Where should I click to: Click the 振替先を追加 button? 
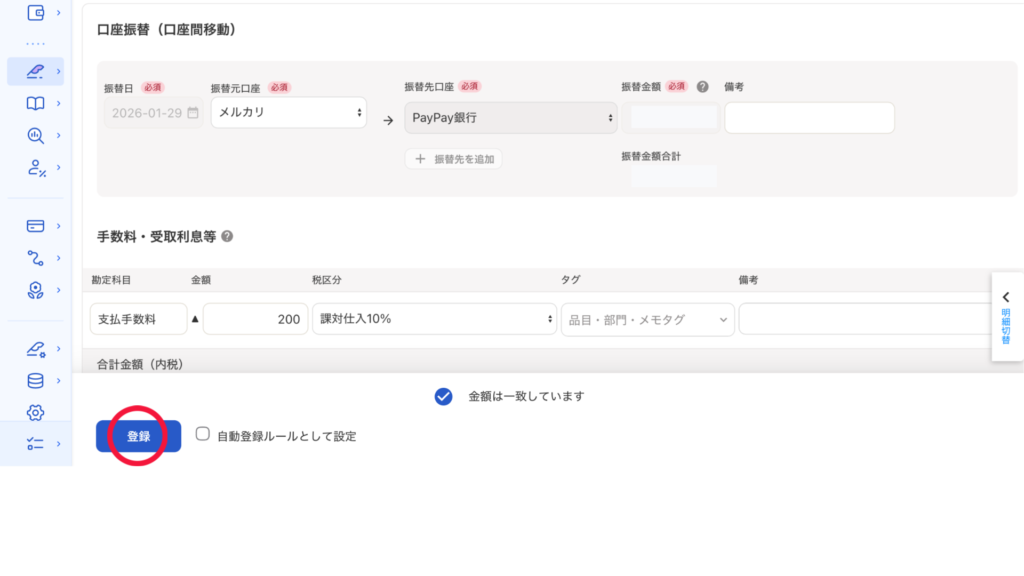[x=453, y=159]
